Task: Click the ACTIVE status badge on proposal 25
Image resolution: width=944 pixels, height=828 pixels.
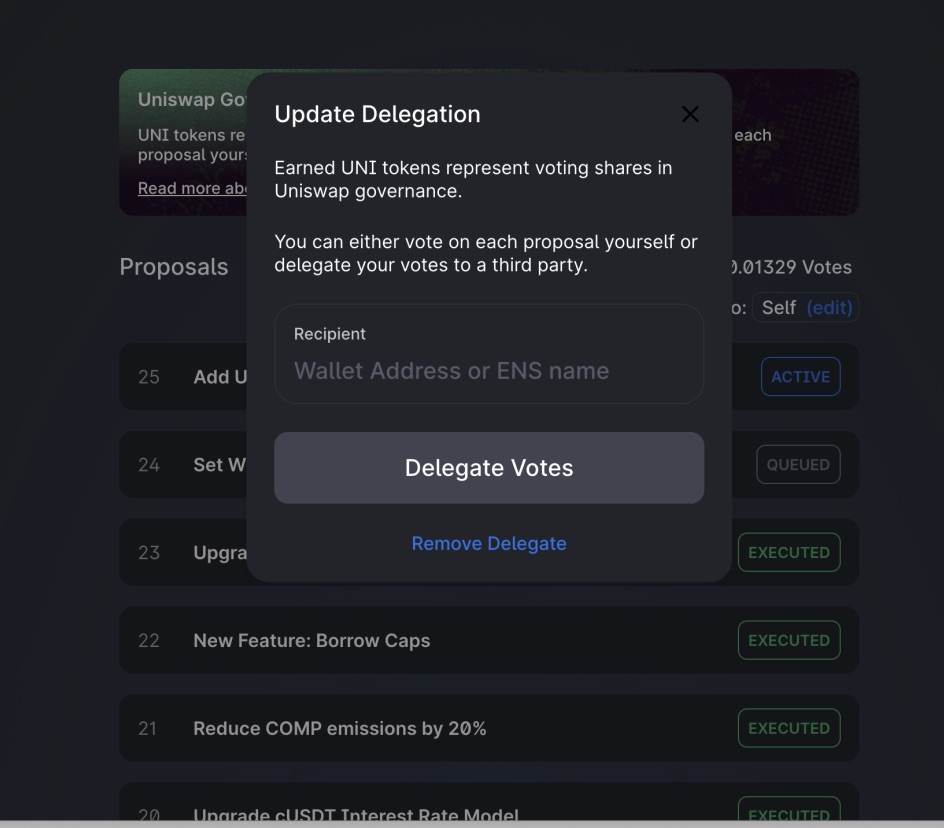Action: (800, 376)
